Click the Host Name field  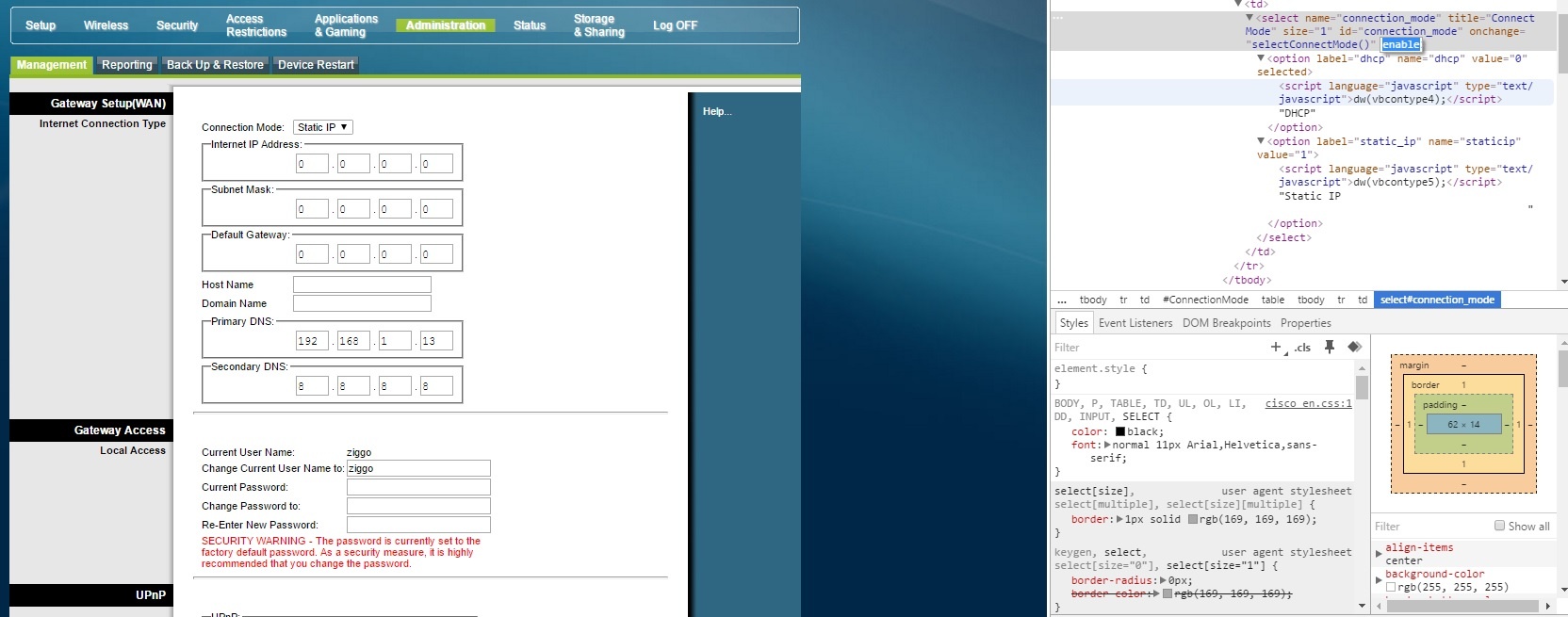[362, 284]
